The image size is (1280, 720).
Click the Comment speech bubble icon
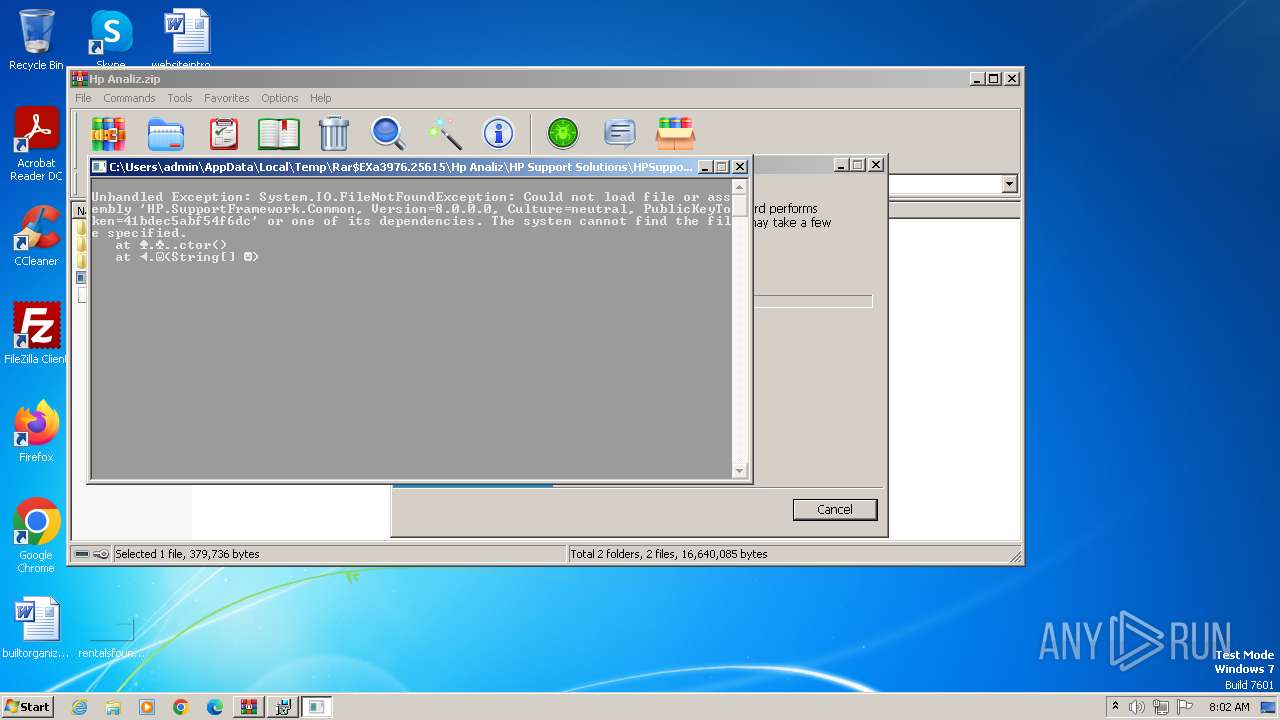click(x=620, y=133)
